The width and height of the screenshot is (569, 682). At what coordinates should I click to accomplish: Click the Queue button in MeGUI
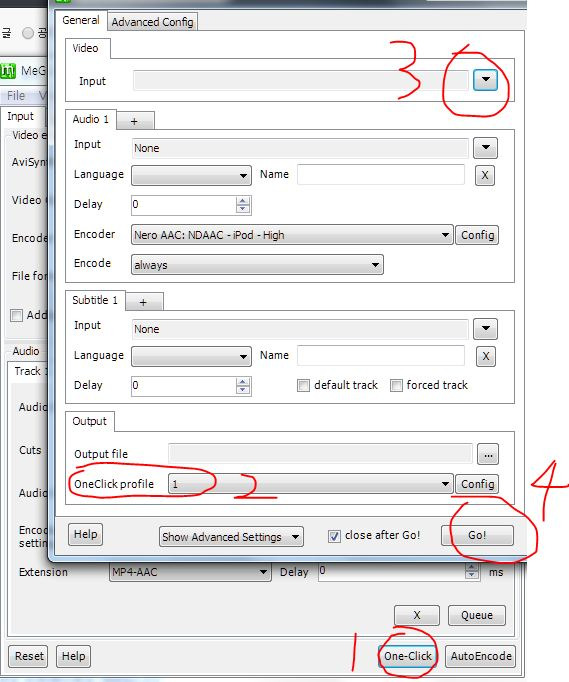[x=477, y=615]
